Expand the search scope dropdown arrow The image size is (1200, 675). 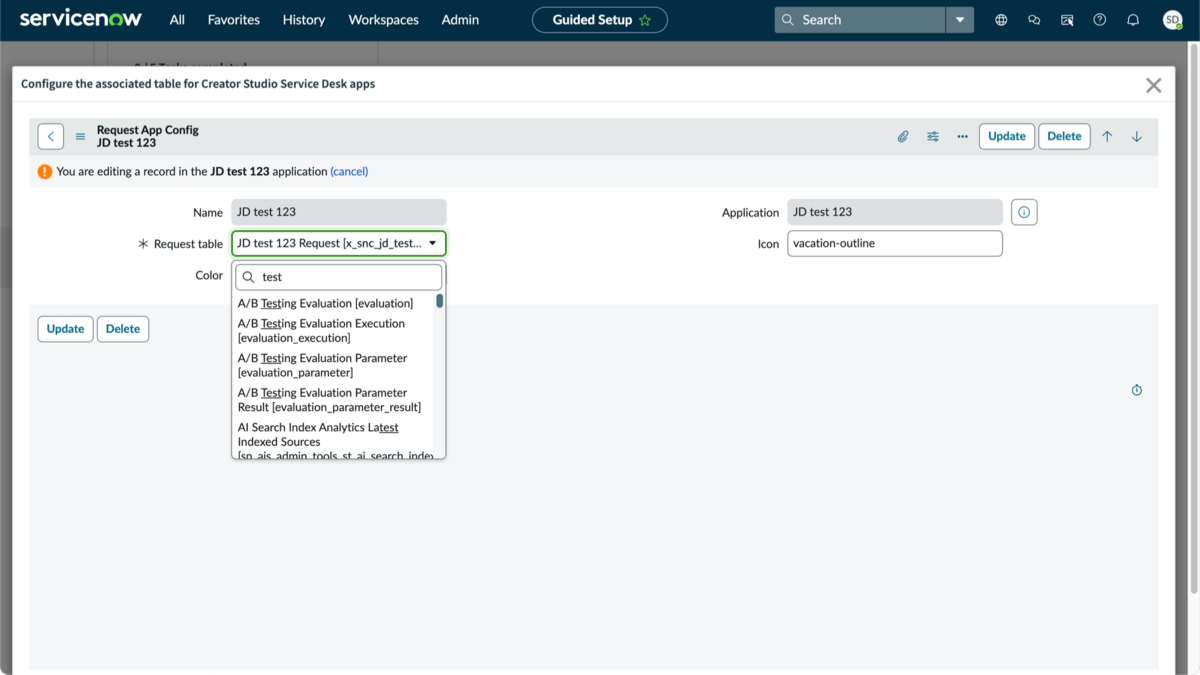pos(960,20)
